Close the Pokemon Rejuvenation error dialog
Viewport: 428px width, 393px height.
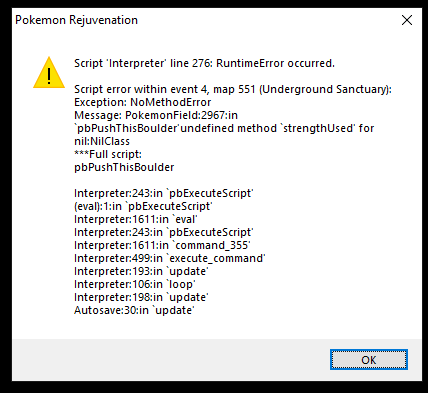coord(407,20)
